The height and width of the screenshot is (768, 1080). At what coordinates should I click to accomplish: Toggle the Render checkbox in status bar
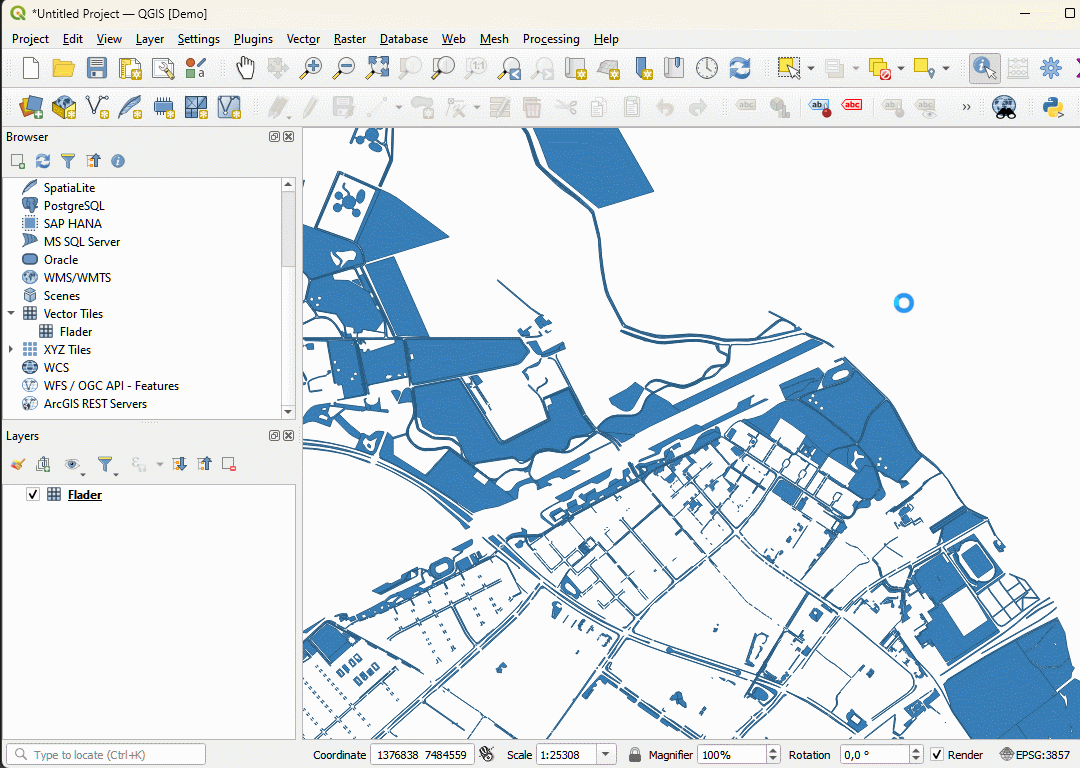click(937, 755)
